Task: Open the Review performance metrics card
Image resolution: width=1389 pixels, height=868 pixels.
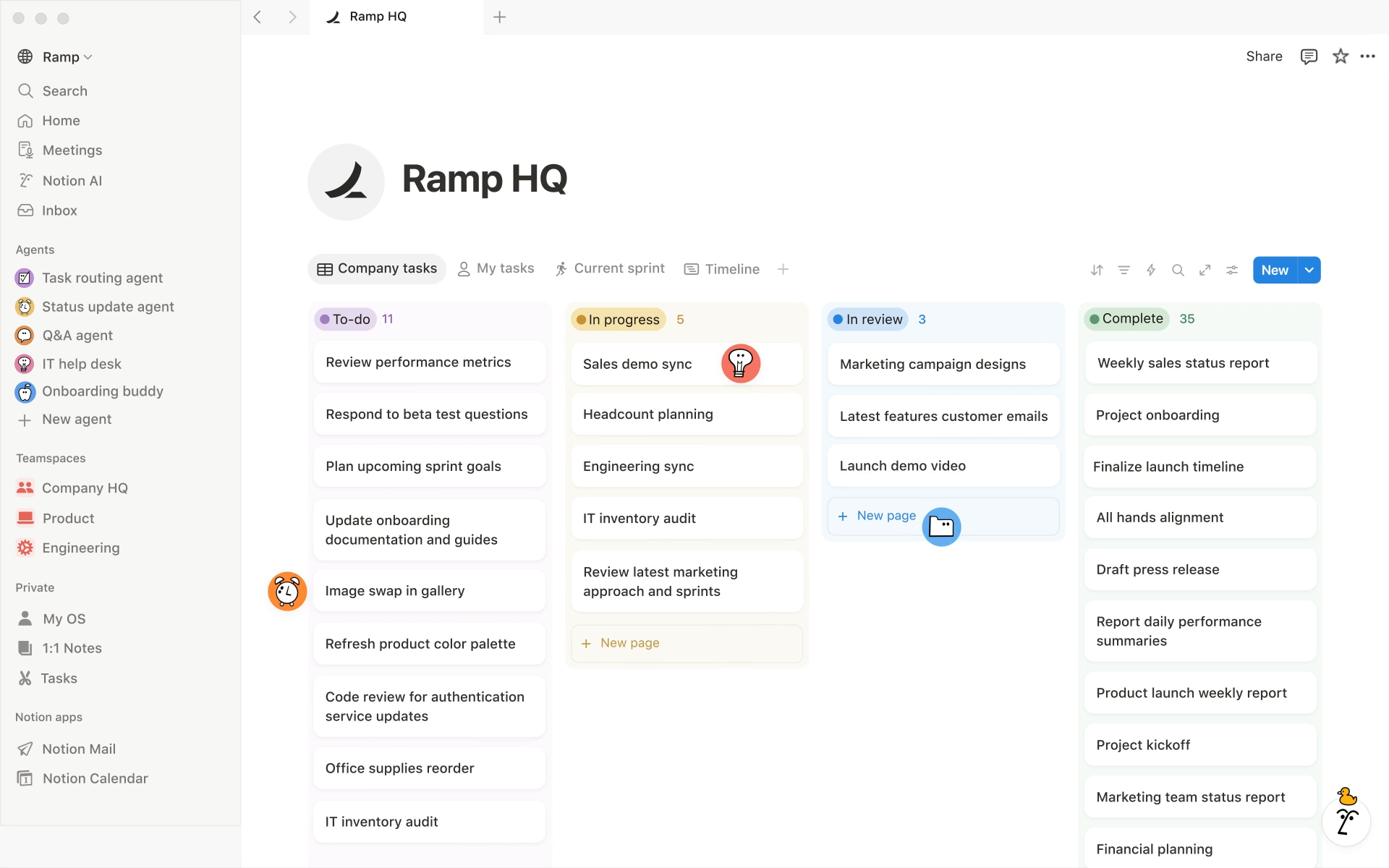Action: [430, 362]
